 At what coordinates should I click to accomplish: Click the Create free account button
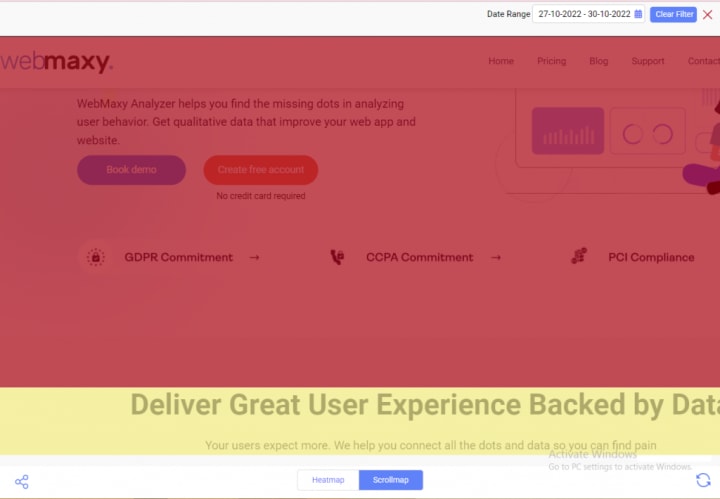(x=261, y=170)
